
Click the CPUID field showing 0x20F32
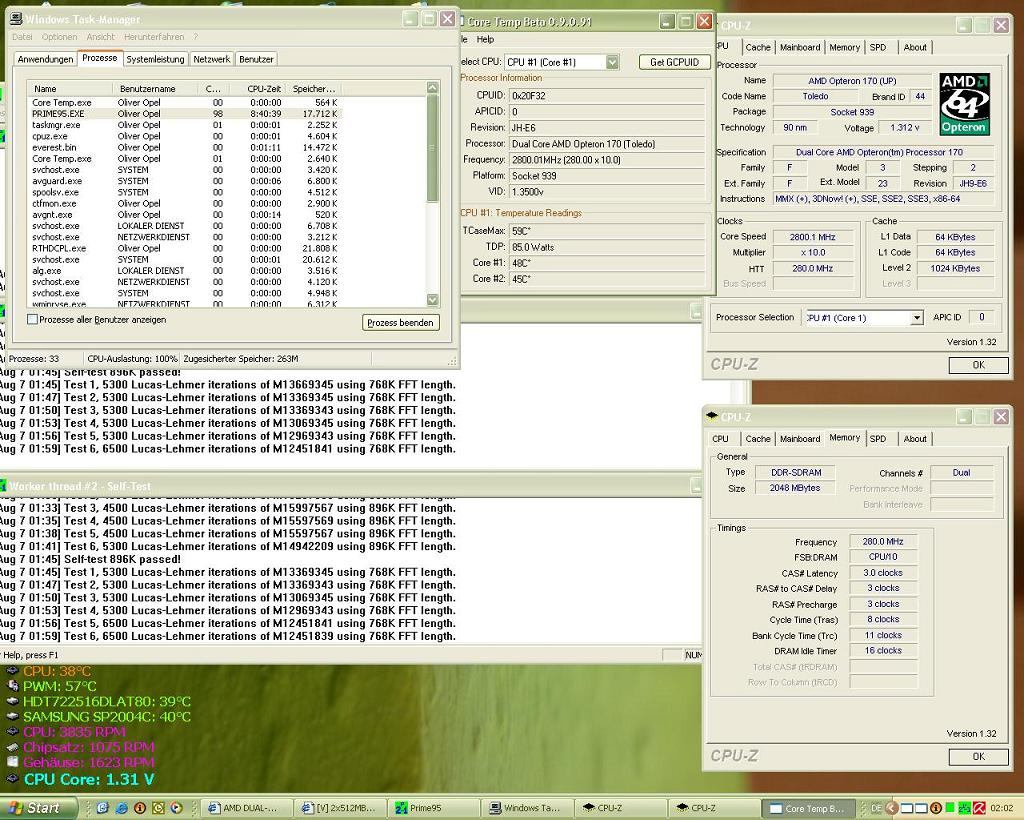607,95
